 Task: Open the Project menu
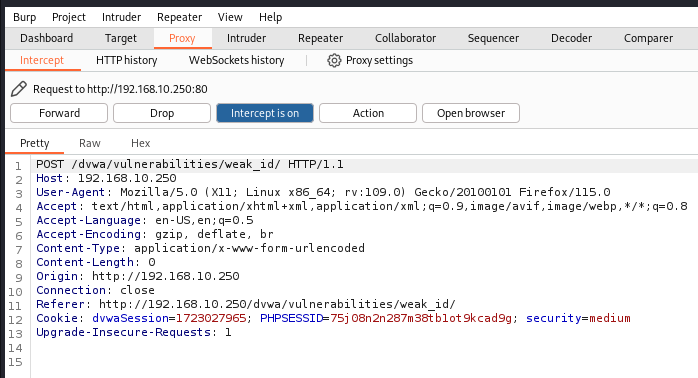(69, 17)
